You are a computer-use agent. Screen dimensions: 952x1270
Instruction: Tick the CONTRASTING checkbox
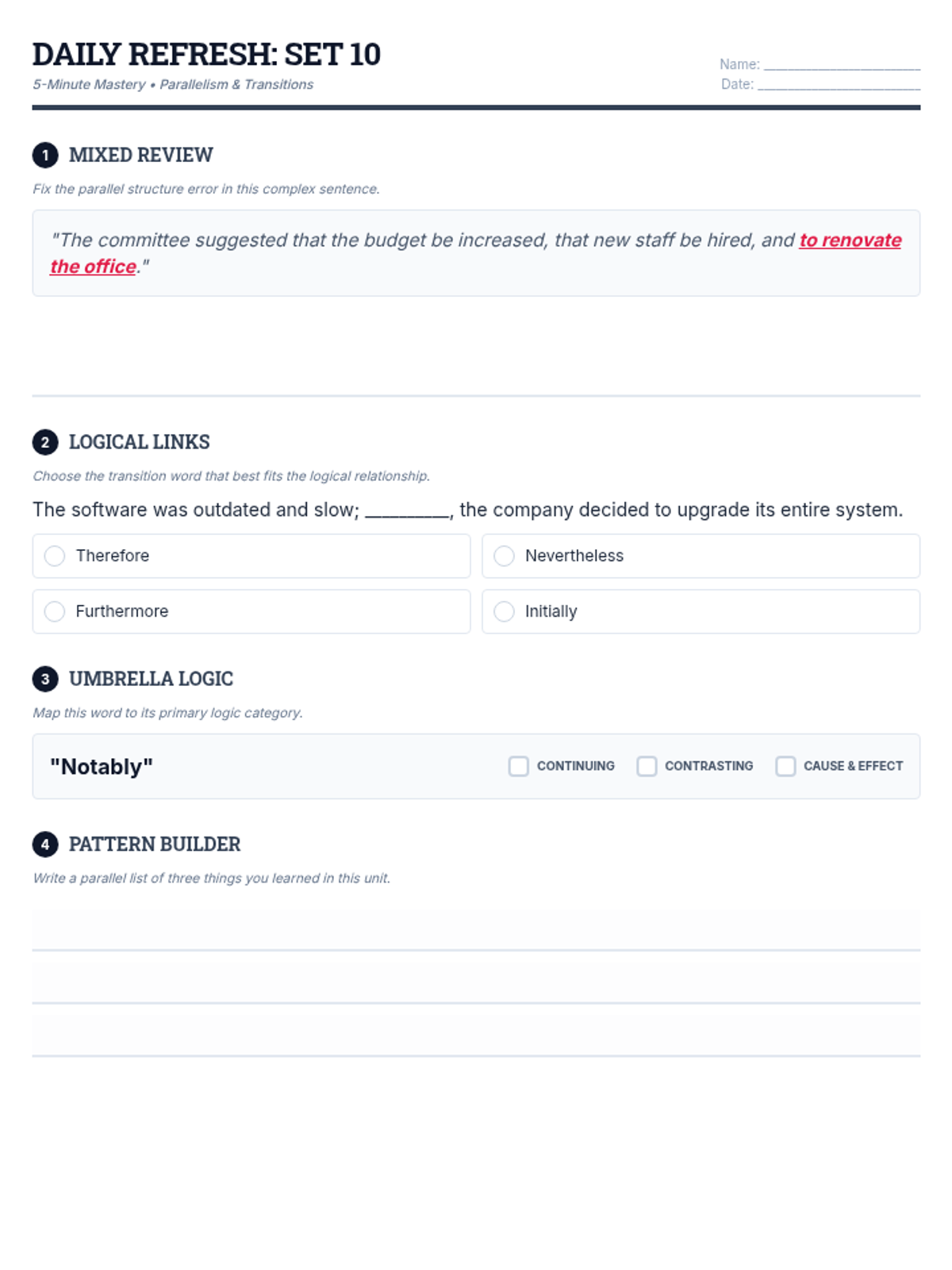[x=647, y=766]
